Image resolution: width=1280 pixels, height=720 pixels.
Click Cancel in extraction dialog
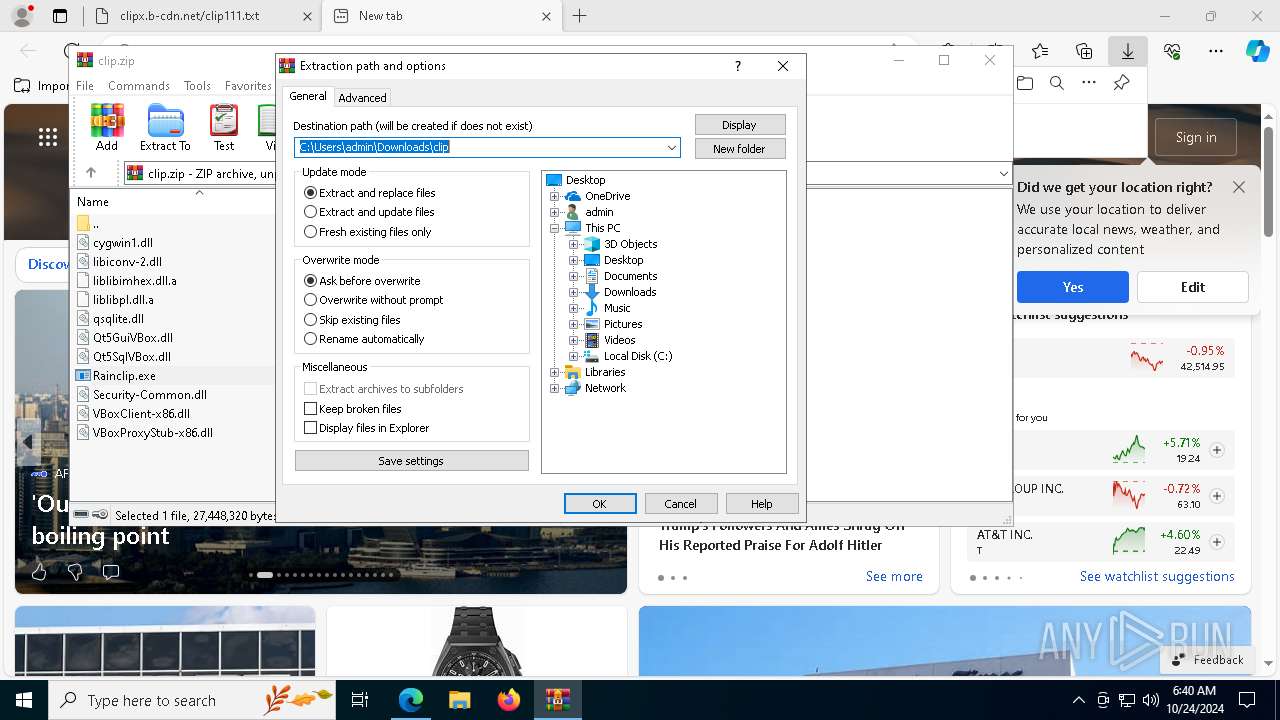click(680, 504)
